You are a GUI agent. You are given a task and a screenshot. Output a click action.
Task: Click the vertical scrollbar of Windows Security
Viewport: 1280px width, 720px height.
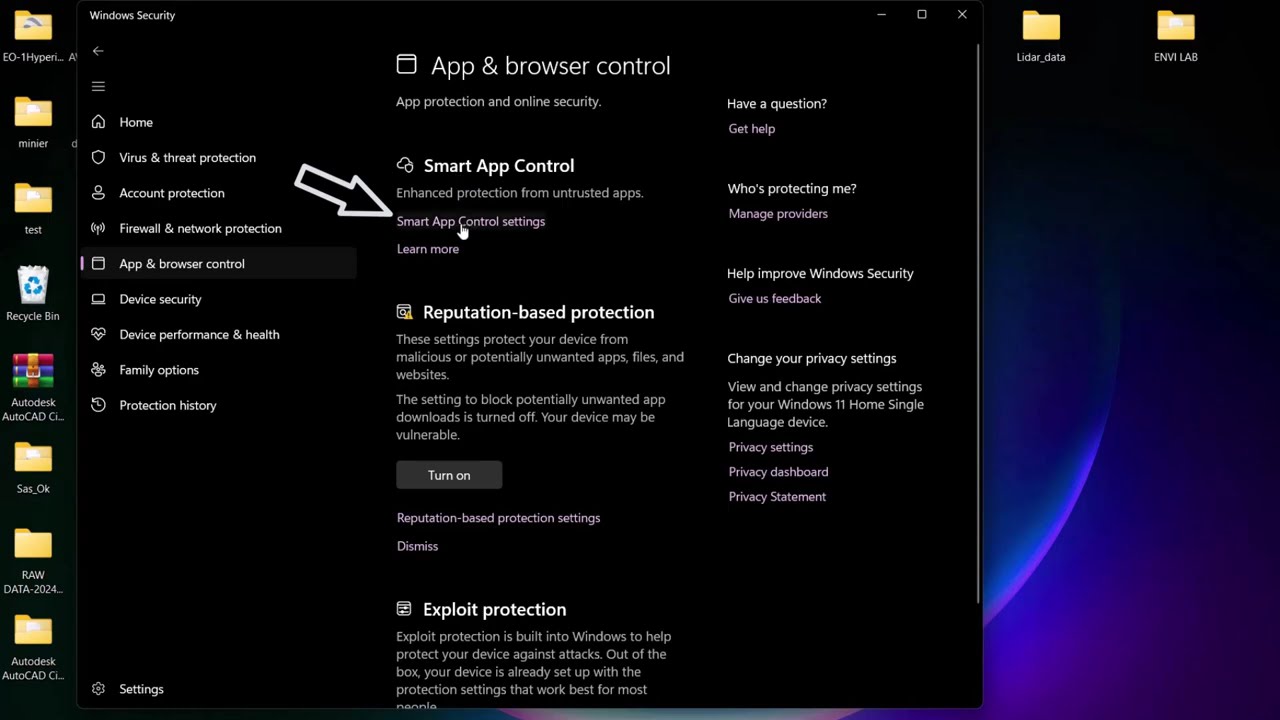[x=978, y=325]
